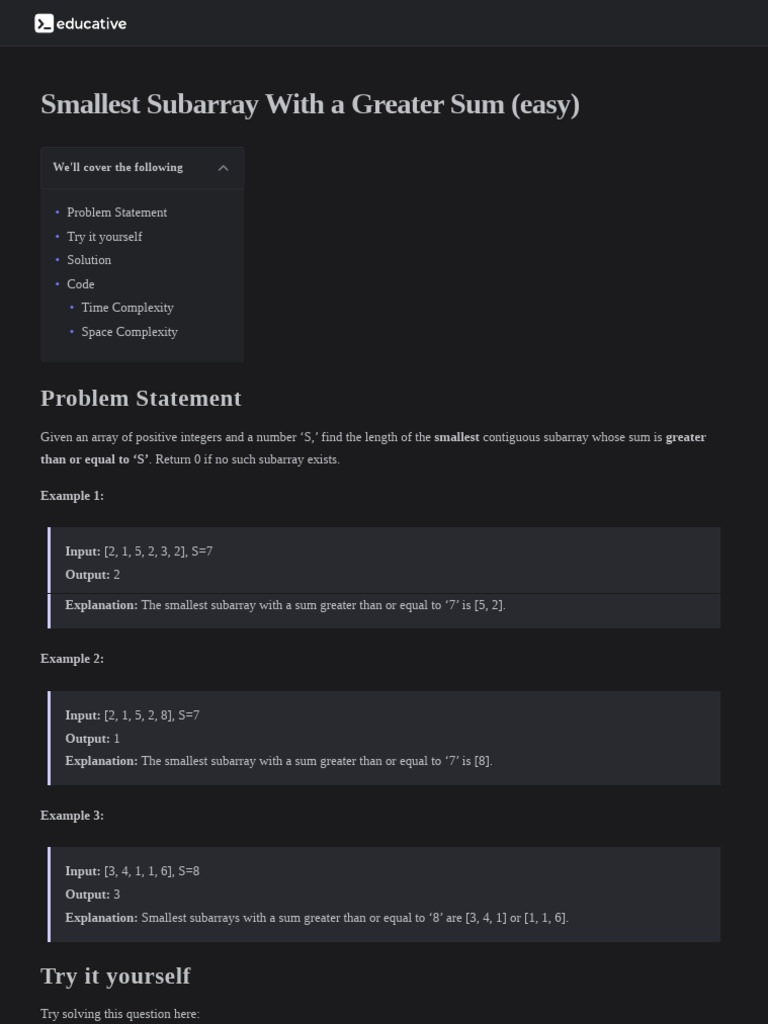Collapse the 'We'll cover the following' chevron
Viewport: 768px width, 1024px height.
[223, 168]
